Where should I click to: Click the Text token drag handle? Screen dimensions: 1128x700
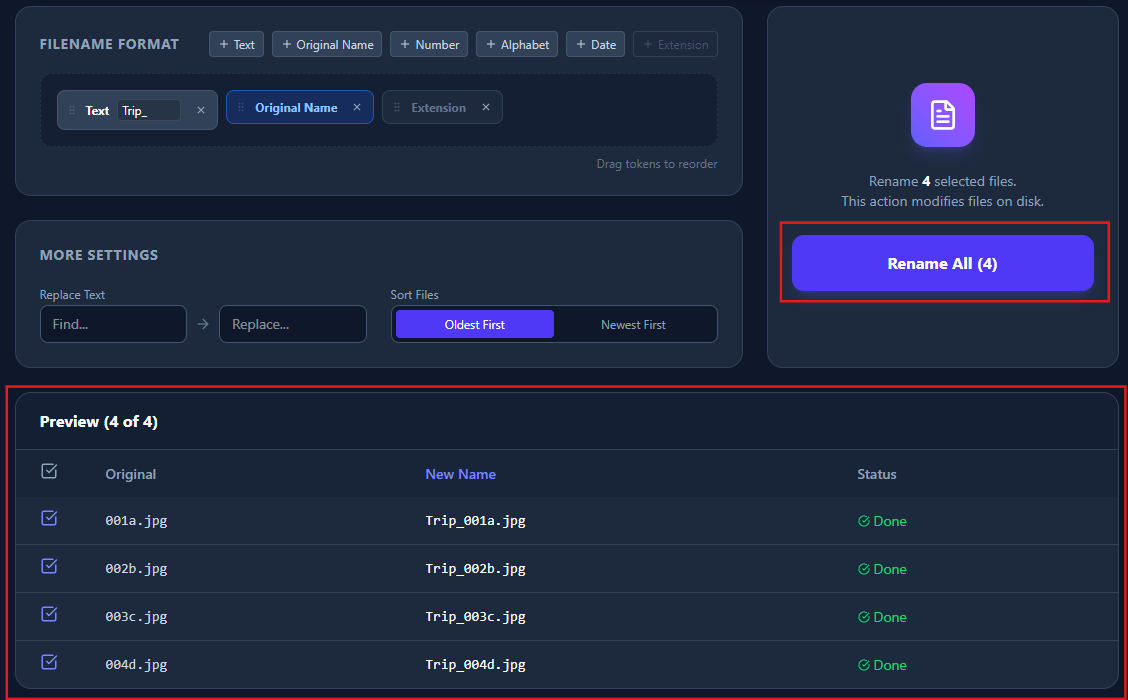[x=72, y=110]
